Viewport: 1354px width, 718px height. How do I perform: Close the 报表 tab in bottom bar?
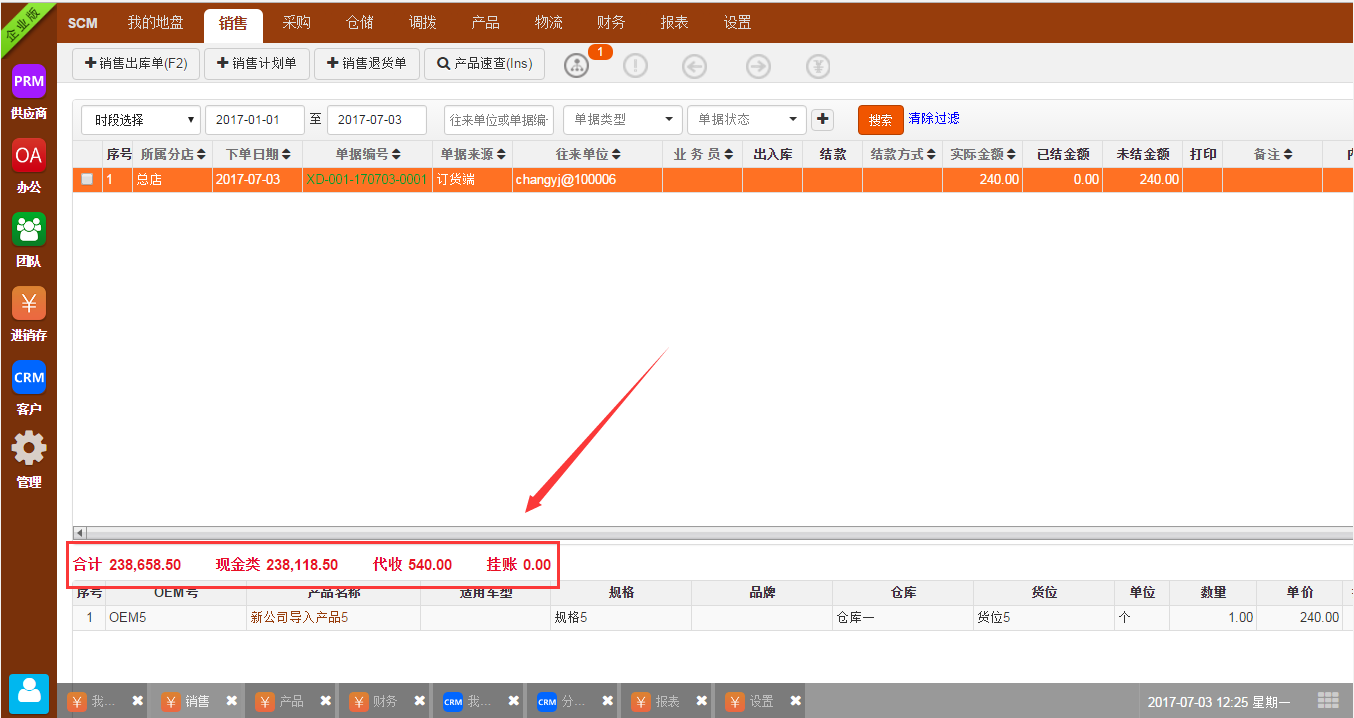(702, 701)
